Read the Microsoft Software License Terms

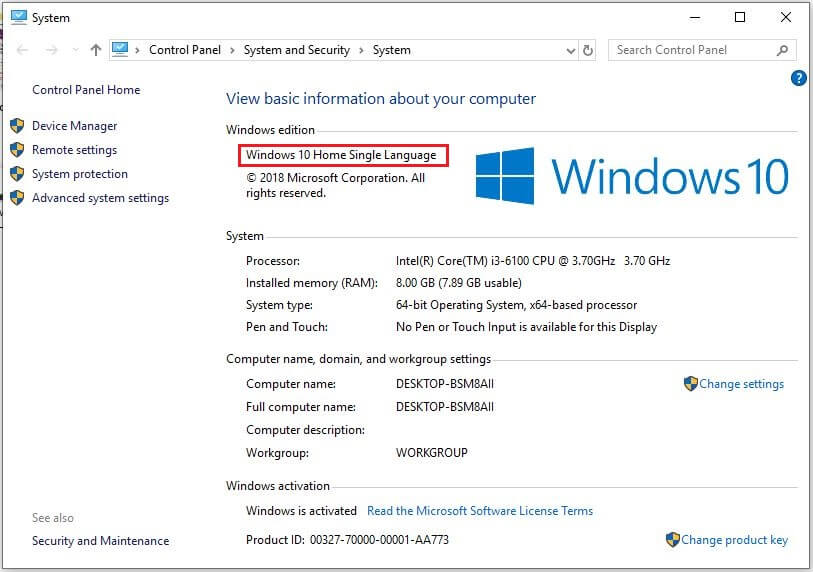[x=480, y=511]
